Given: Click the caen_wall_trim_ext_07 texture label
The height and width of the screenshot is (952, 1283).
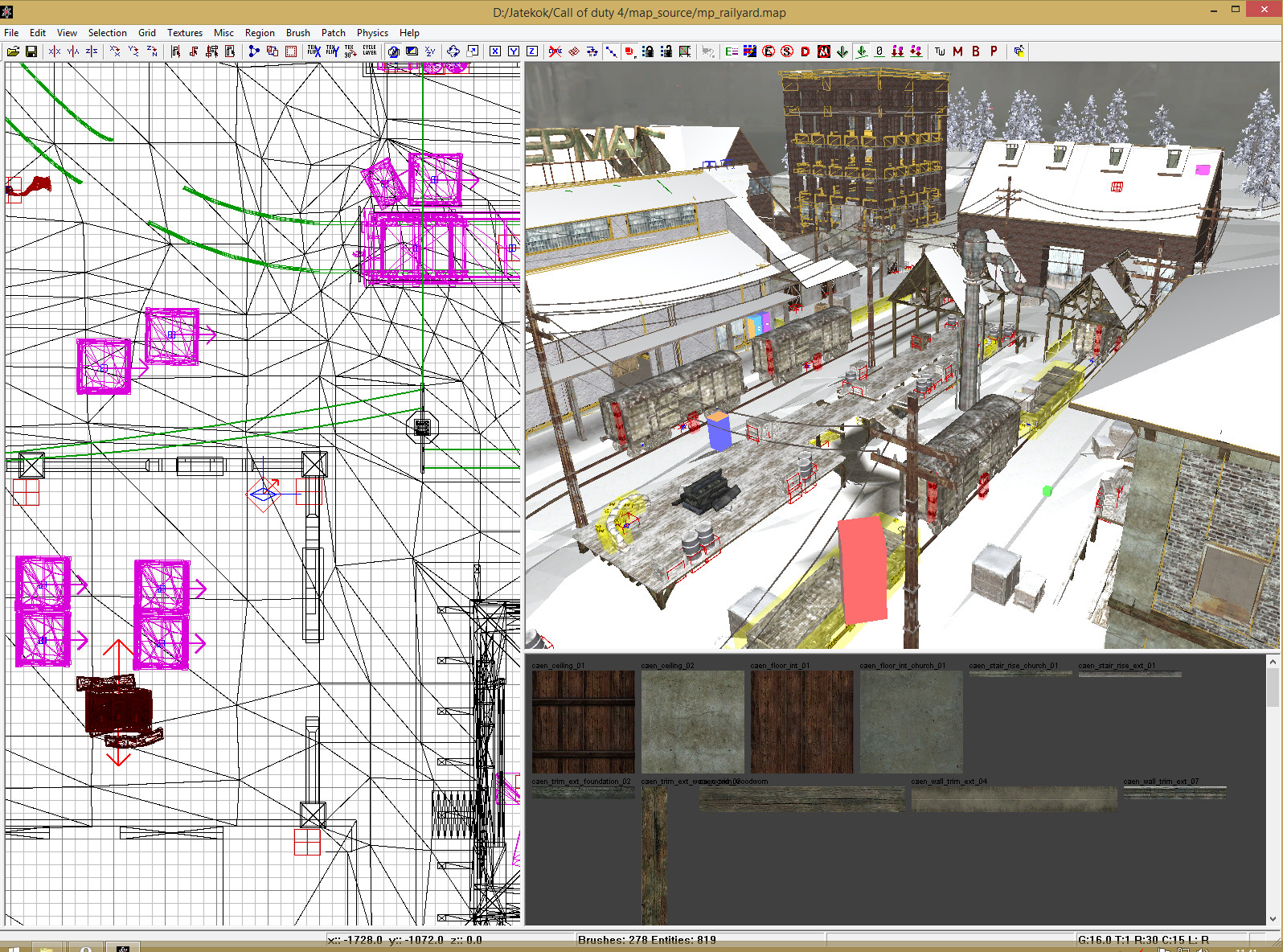Looking at the screenshot, I should [1161, 782].
